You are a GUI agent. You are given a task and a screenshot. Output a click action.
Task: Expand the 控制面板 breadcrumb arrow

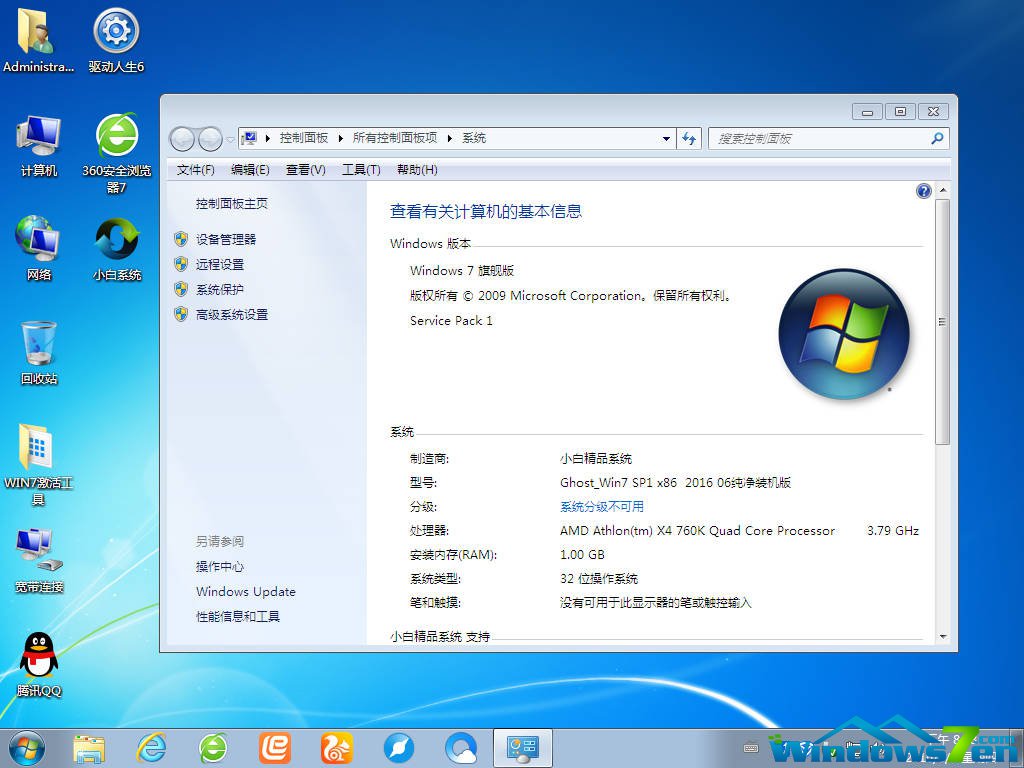coord(341,138)
